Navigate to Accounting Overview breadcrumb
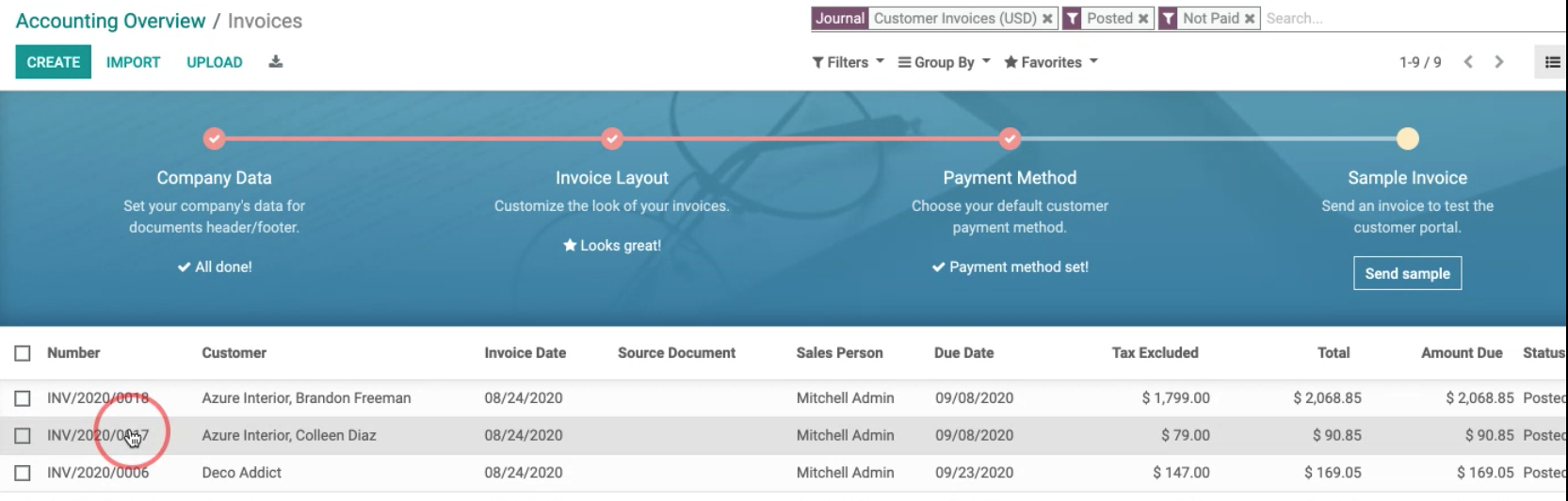The height and width of the screenshot is (501, 1568). coord(110,21)
